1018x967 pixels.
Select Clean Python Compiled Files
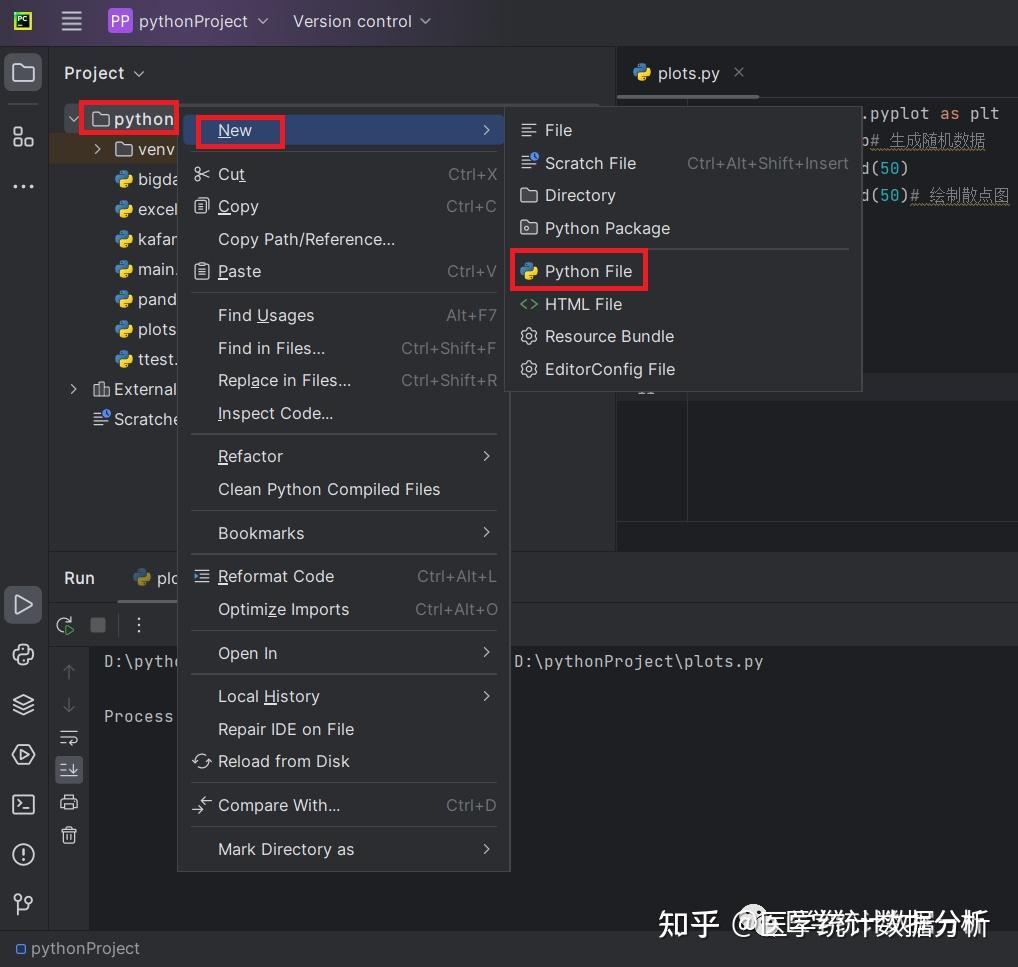pos(344,489)
